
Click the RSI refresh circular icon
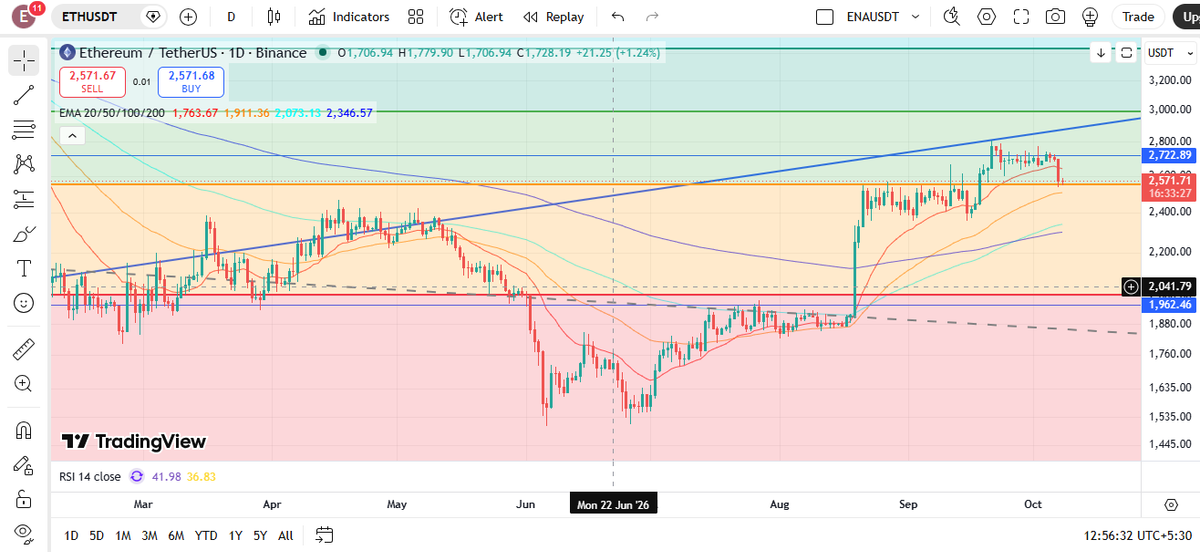point(136,477)
